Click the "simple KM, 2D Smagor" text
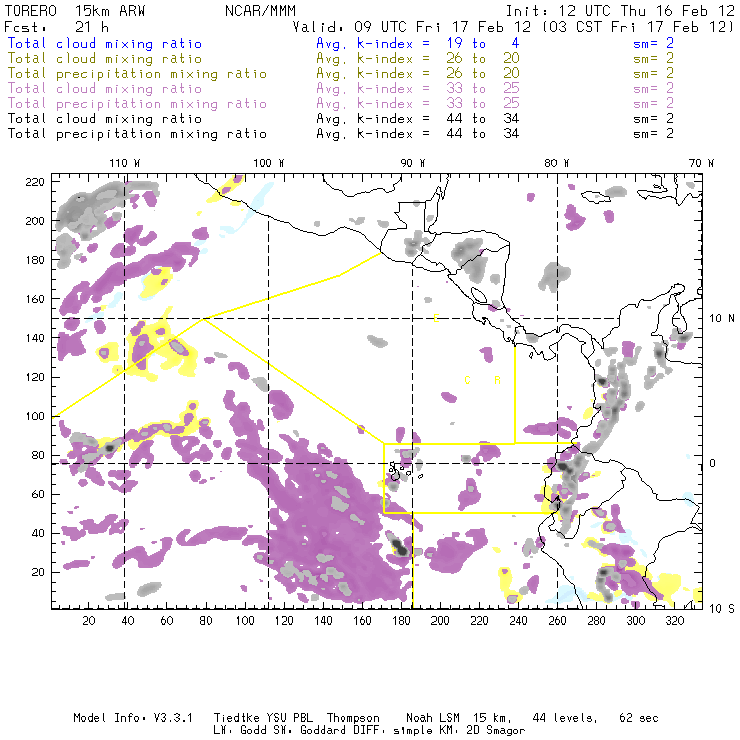This screenshot has width=740, height=740. pyautogui.click(x=459, y=730)
